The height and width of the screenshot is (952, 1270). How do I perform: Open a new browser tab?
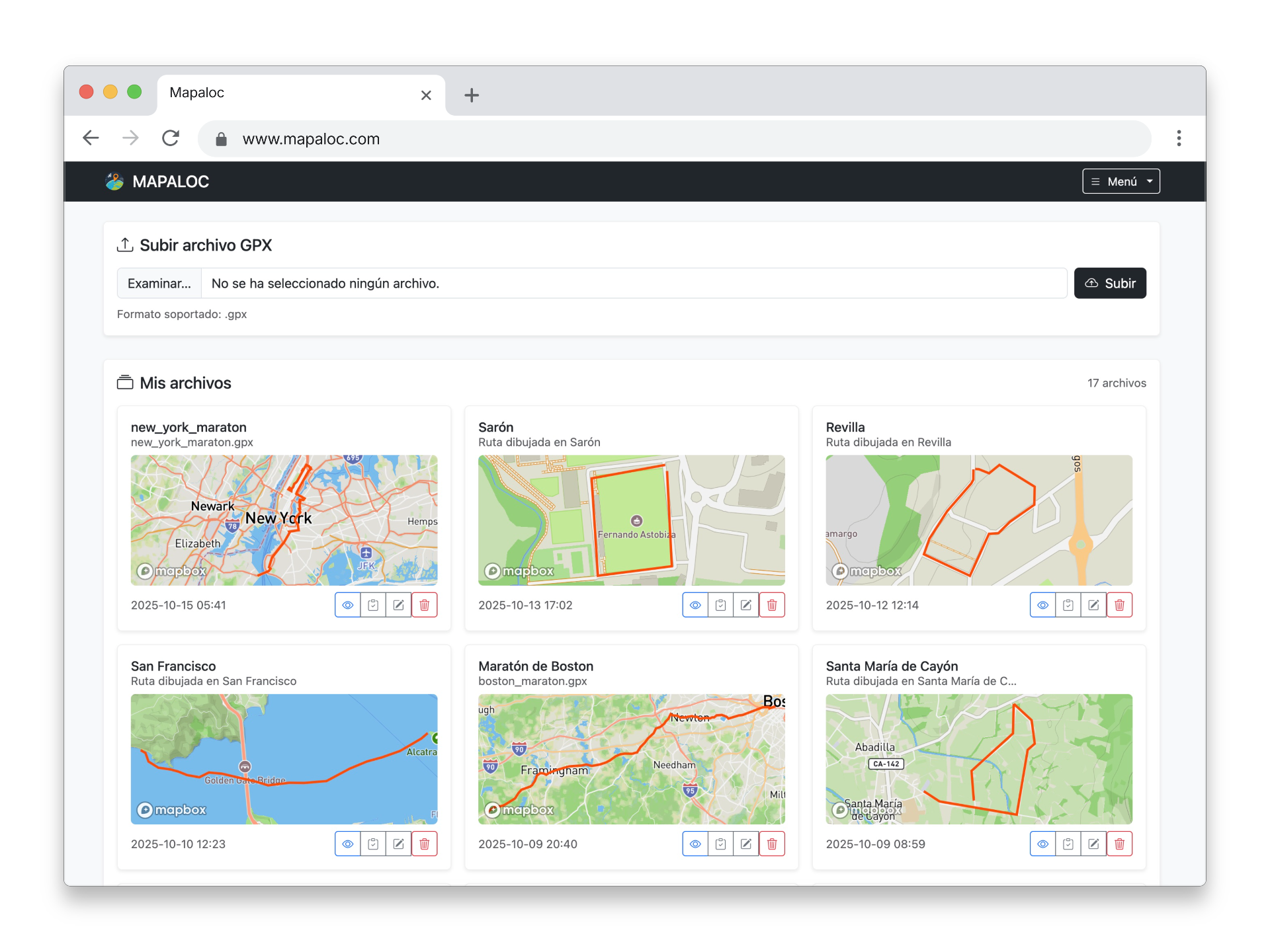coord(472,95)
